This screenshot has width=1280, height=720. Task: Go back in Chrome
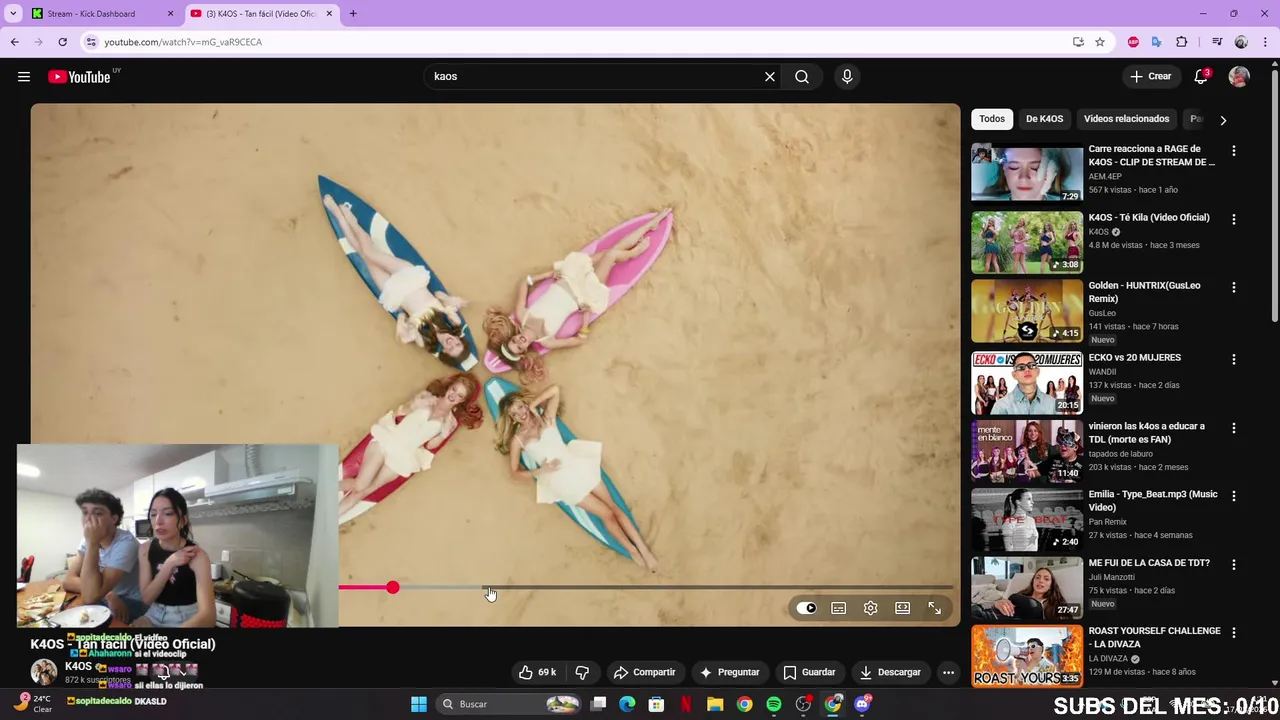[14, 42]
